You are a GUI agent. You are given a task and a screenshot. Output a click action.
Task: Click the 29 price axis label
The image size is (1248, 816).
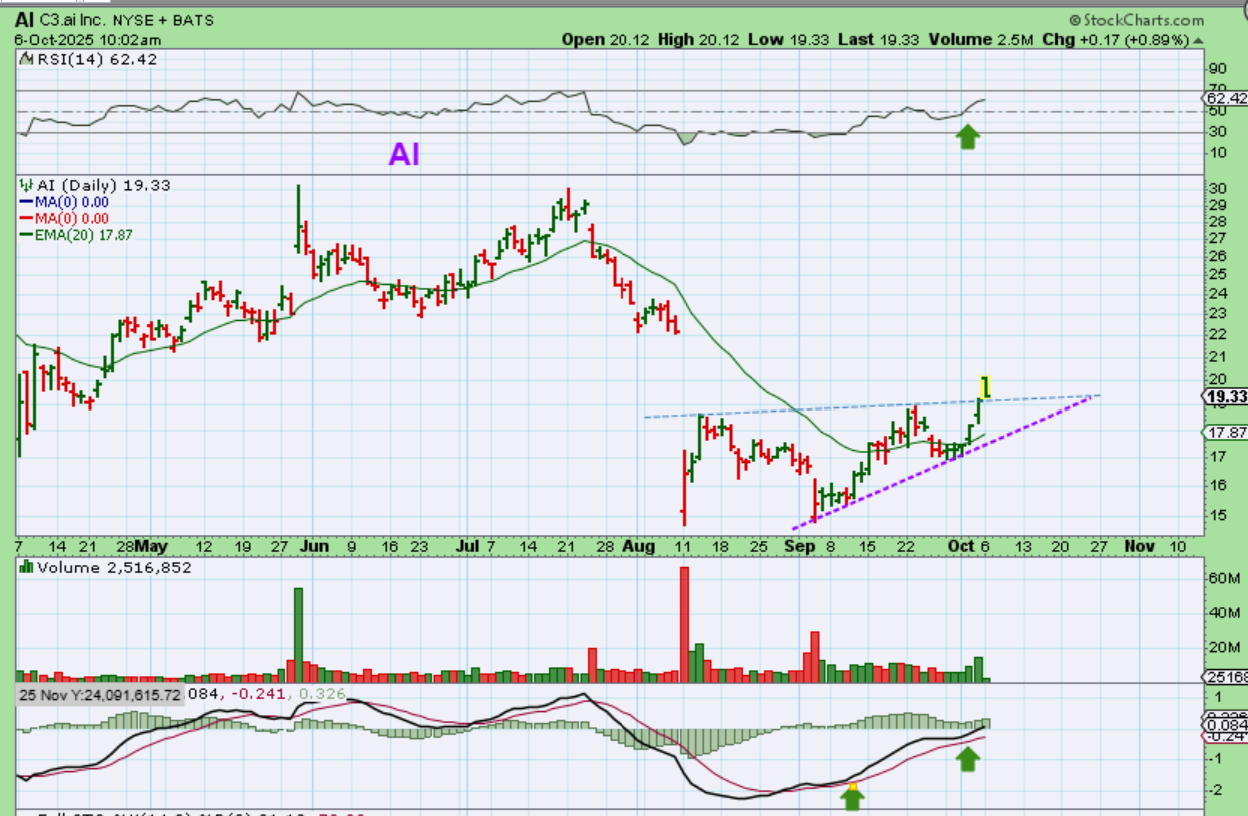[x=1218, y=204]
